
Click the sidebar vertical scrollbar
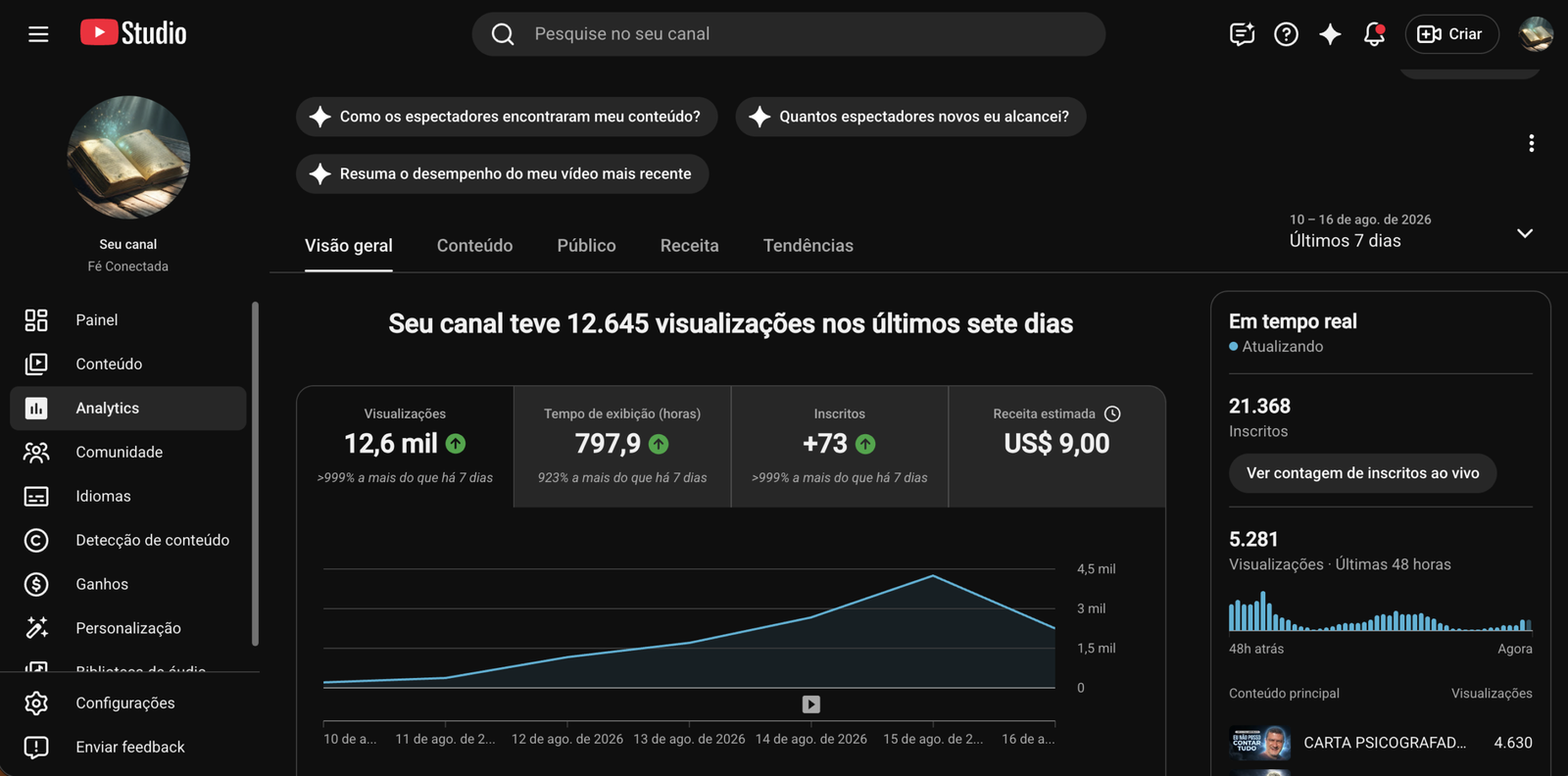pyautogui.click(x=255, y=474)
